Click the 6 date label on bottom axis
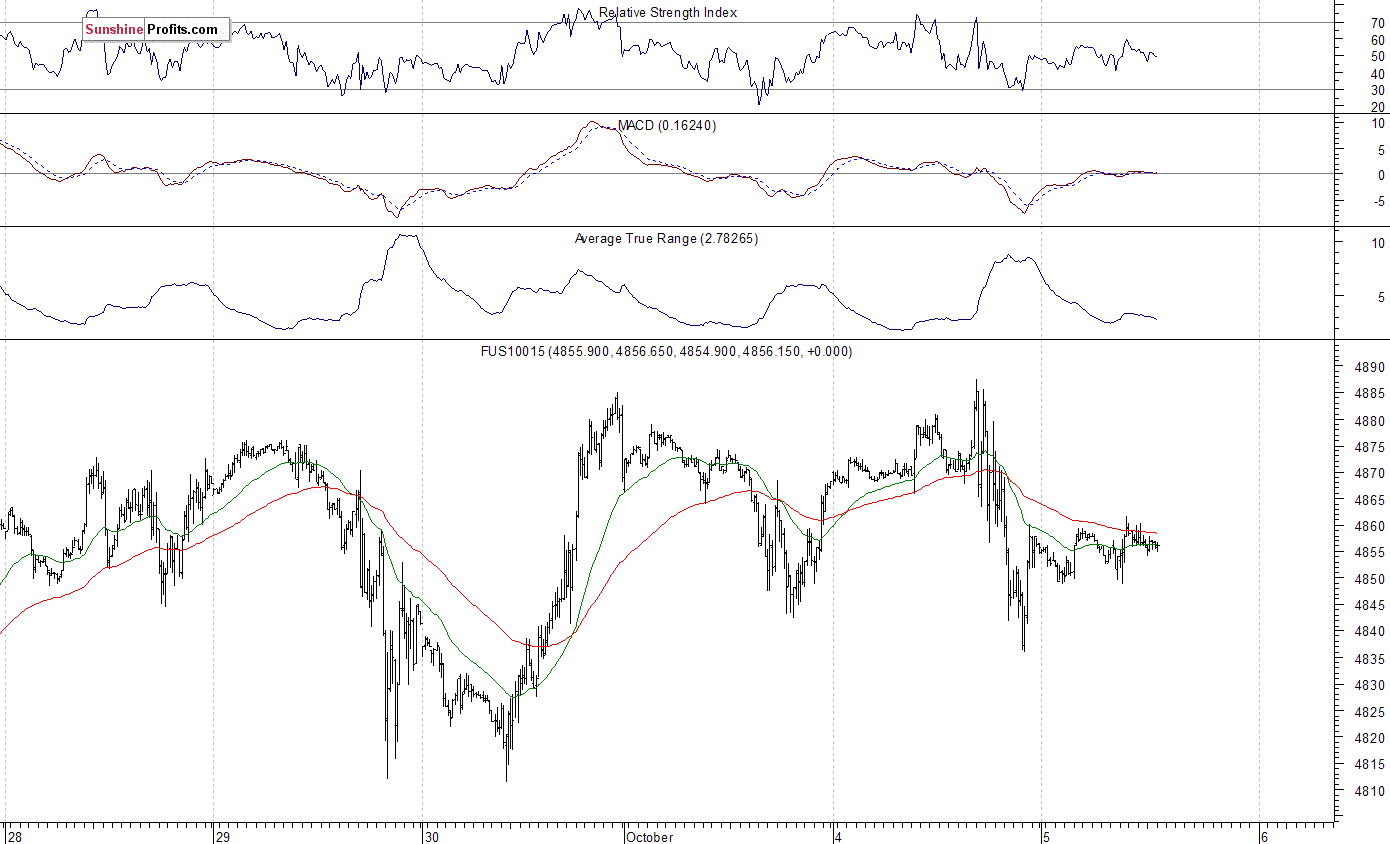The image size is (1390, 844). [x=1264, y=837]
